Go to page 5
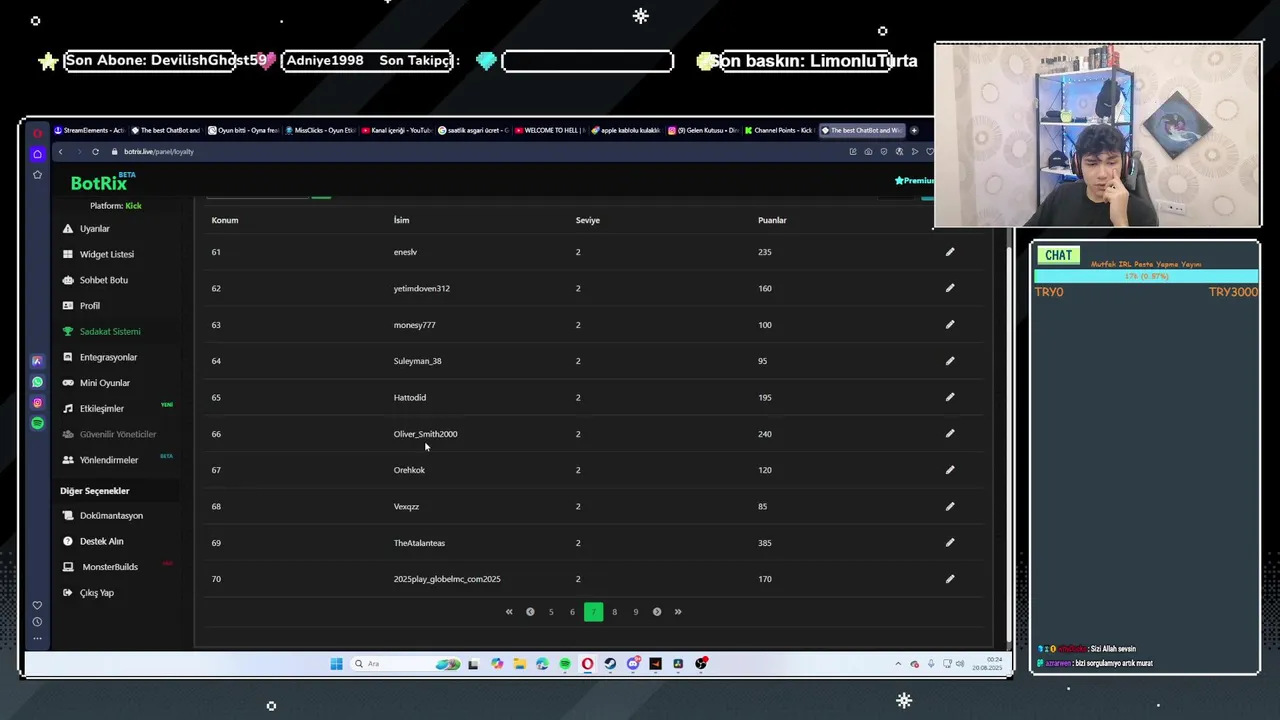The width and height of the screenshot is (1280, 720). [x=551, y=612]
